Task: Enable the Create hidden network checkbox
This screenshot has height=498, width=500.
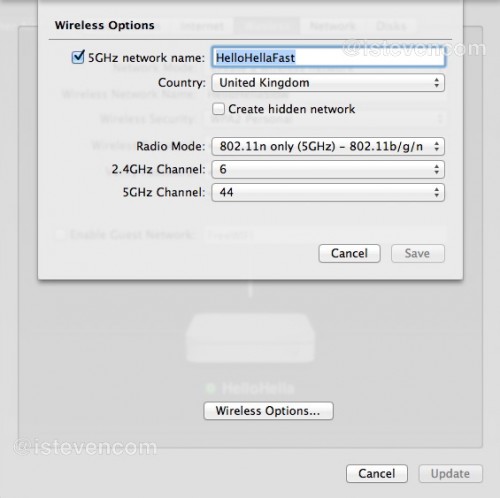Action: [x=218, y=109]
